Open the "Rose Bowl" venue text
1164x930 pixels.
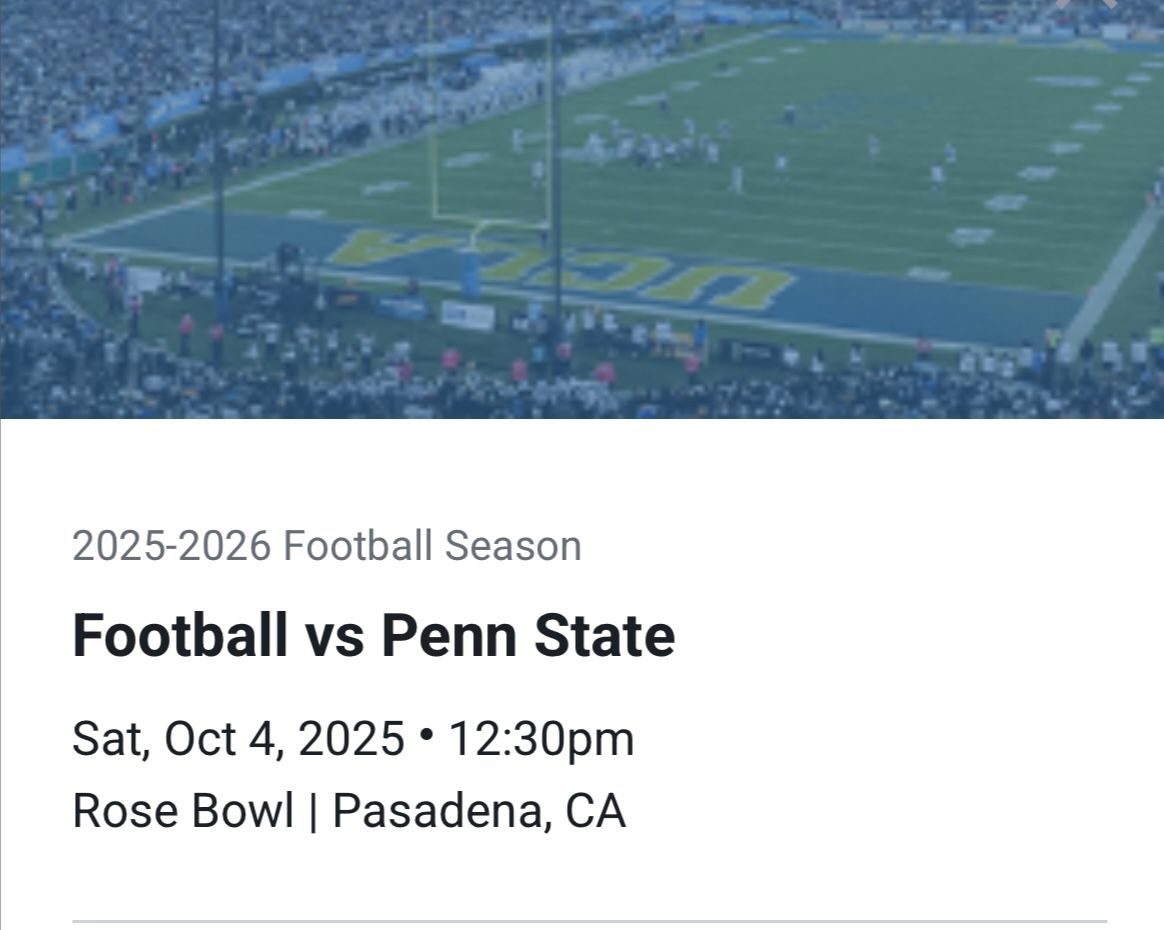(183, 810)
